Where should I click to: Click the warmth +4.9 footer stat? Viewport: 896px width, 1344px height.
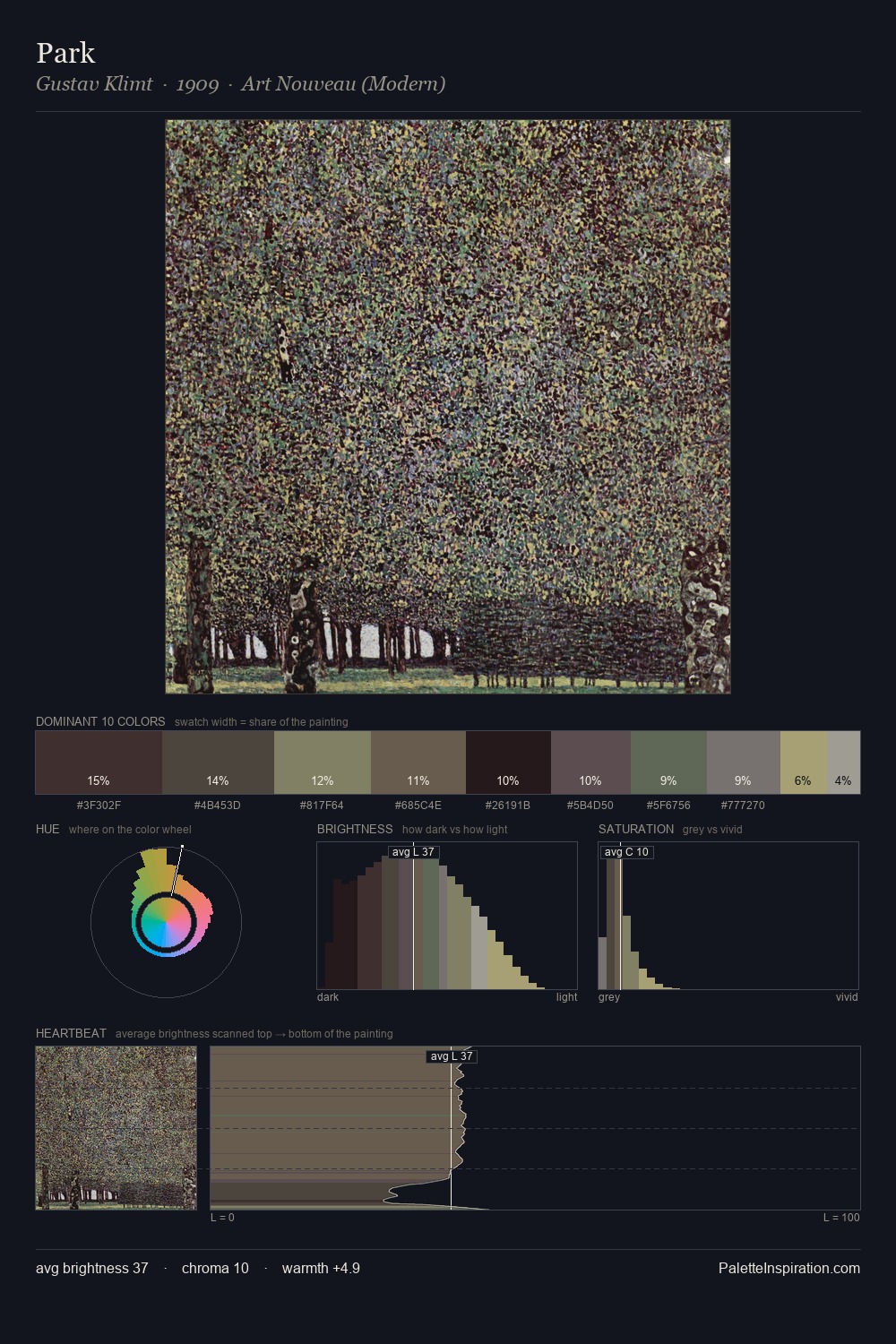tap(321, 1268)
